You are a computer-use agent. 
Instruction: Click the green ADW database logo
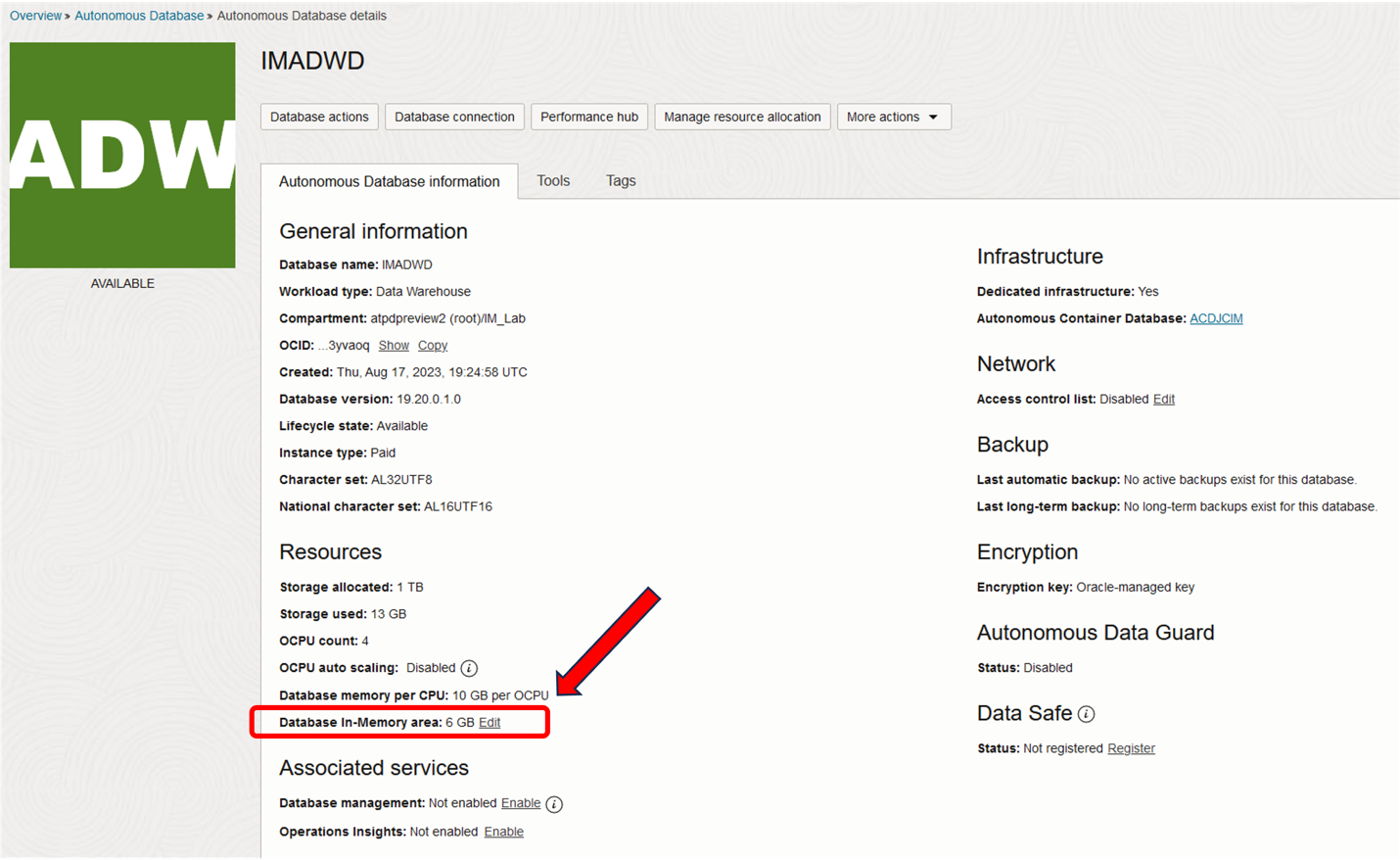click(122, 155)
